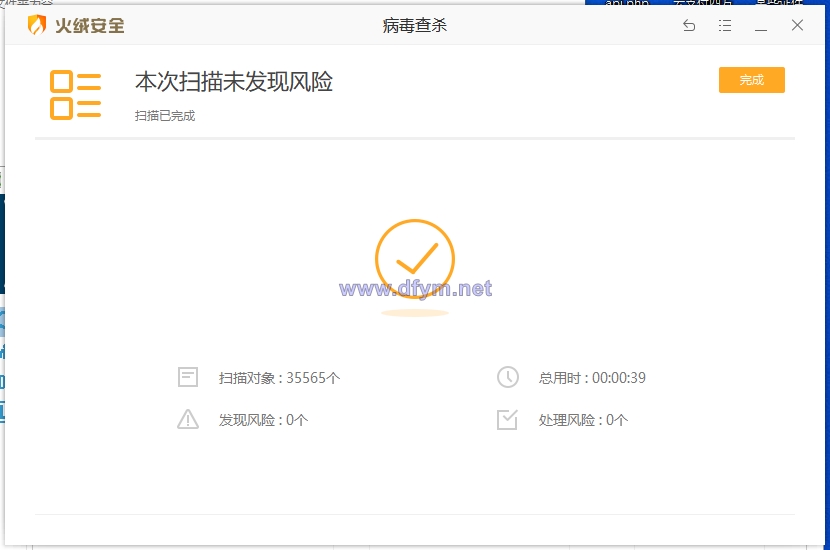Click the 病毒查杀 window title

(x=415, y=25)
